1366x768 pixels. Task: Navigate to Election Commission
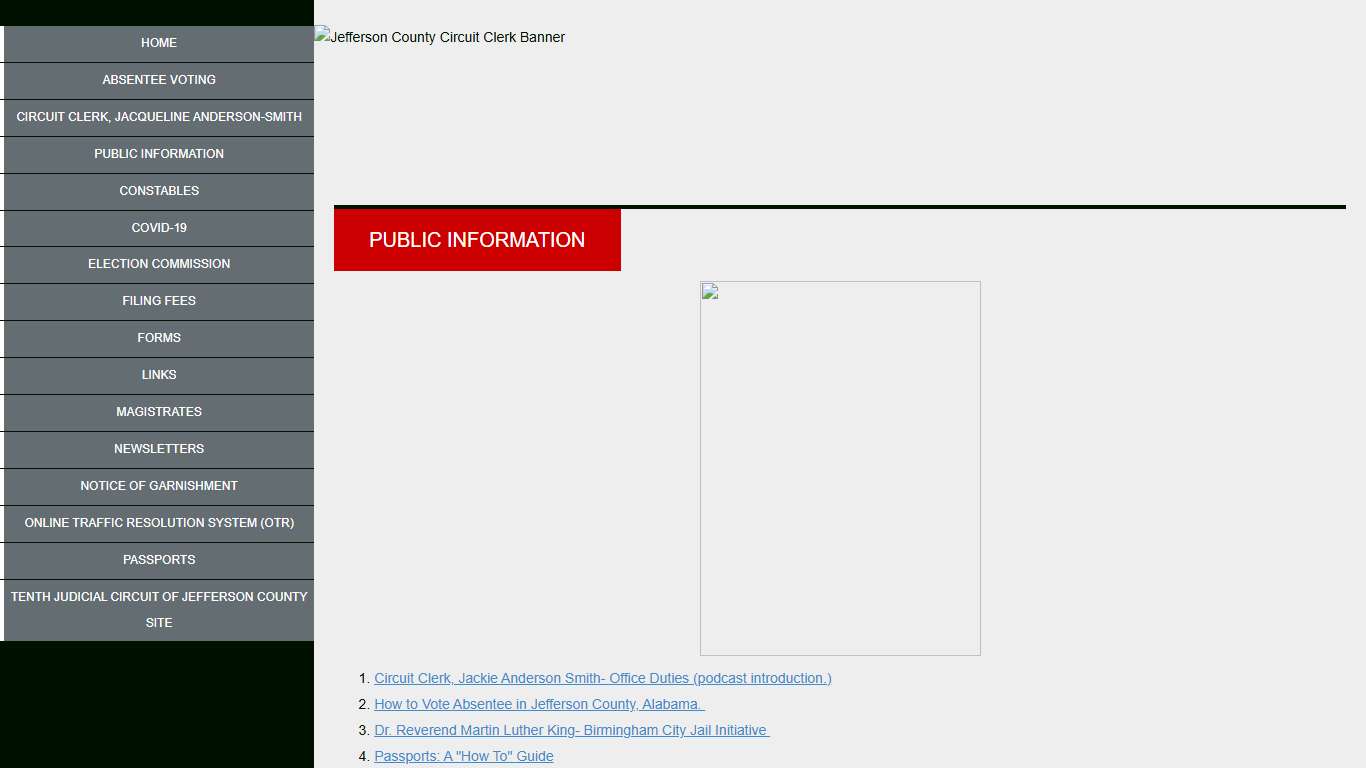click(159, 264)
